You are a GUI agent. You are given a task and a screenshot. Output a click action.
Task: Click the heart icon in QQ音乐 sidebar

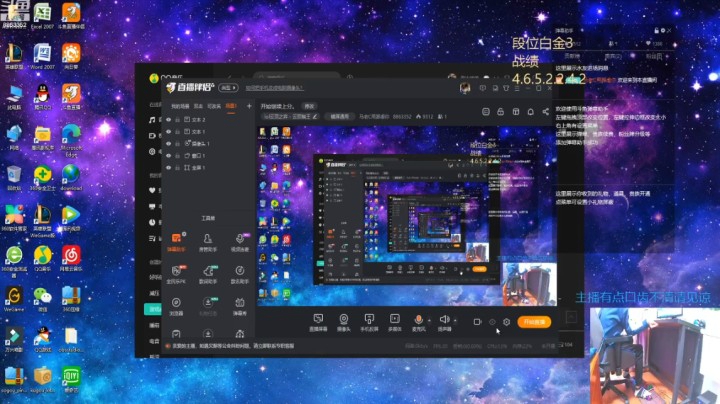(x=152, y=190)
